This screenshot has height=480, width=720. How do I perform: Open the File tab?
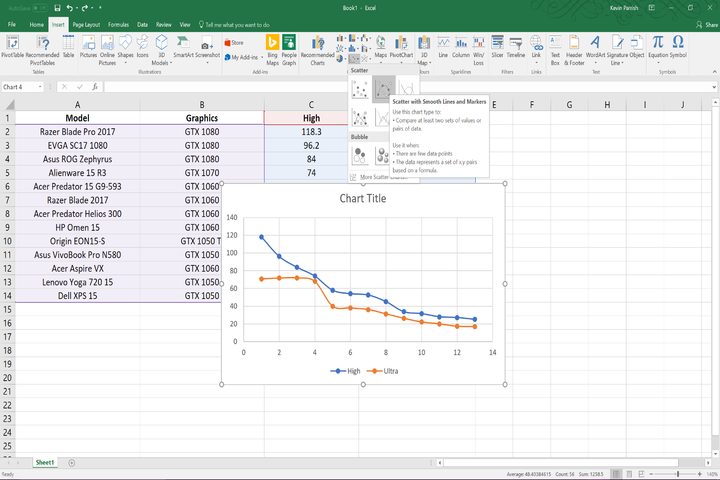pos(12,24)
